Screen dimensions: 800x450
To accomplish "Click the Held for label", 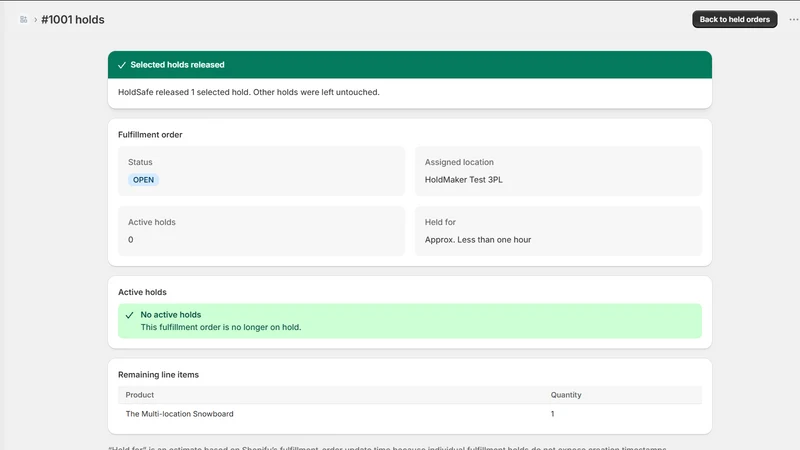I will [x=440, y=222].
